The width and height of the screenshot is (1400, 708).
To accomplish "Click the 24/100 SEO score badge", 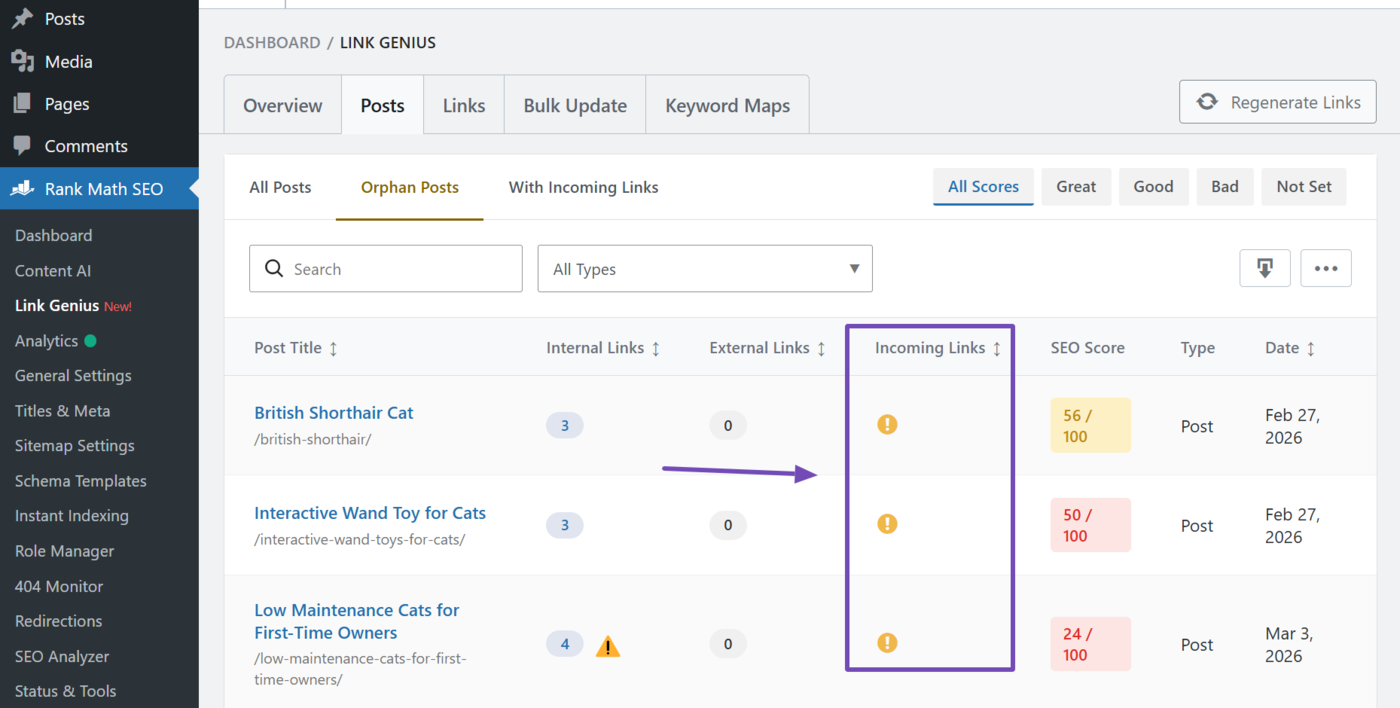I will (x=1090, y=643).
